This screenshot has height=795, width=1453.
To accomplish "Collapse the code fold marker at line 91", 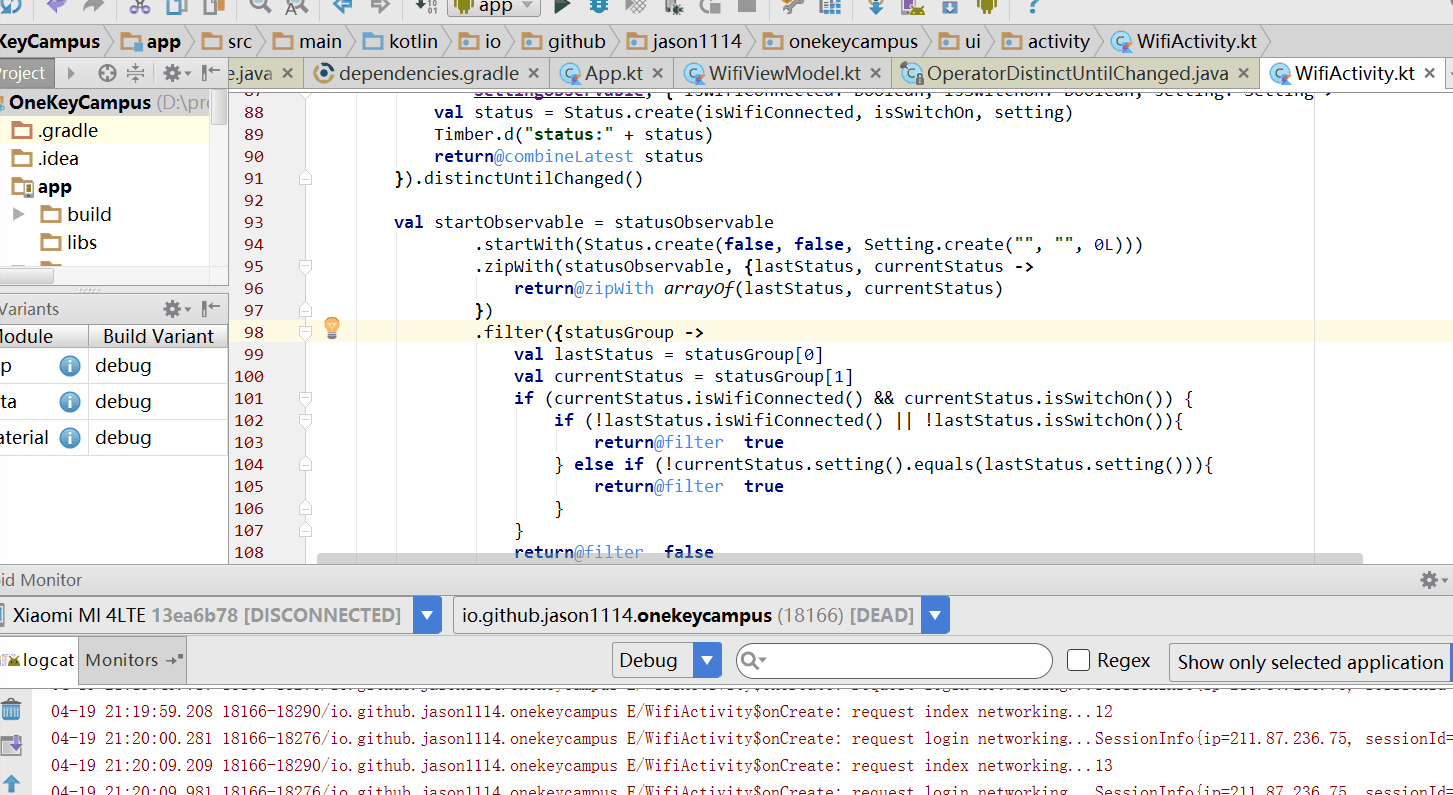I will pyautogui.click(x=306, y=179).
